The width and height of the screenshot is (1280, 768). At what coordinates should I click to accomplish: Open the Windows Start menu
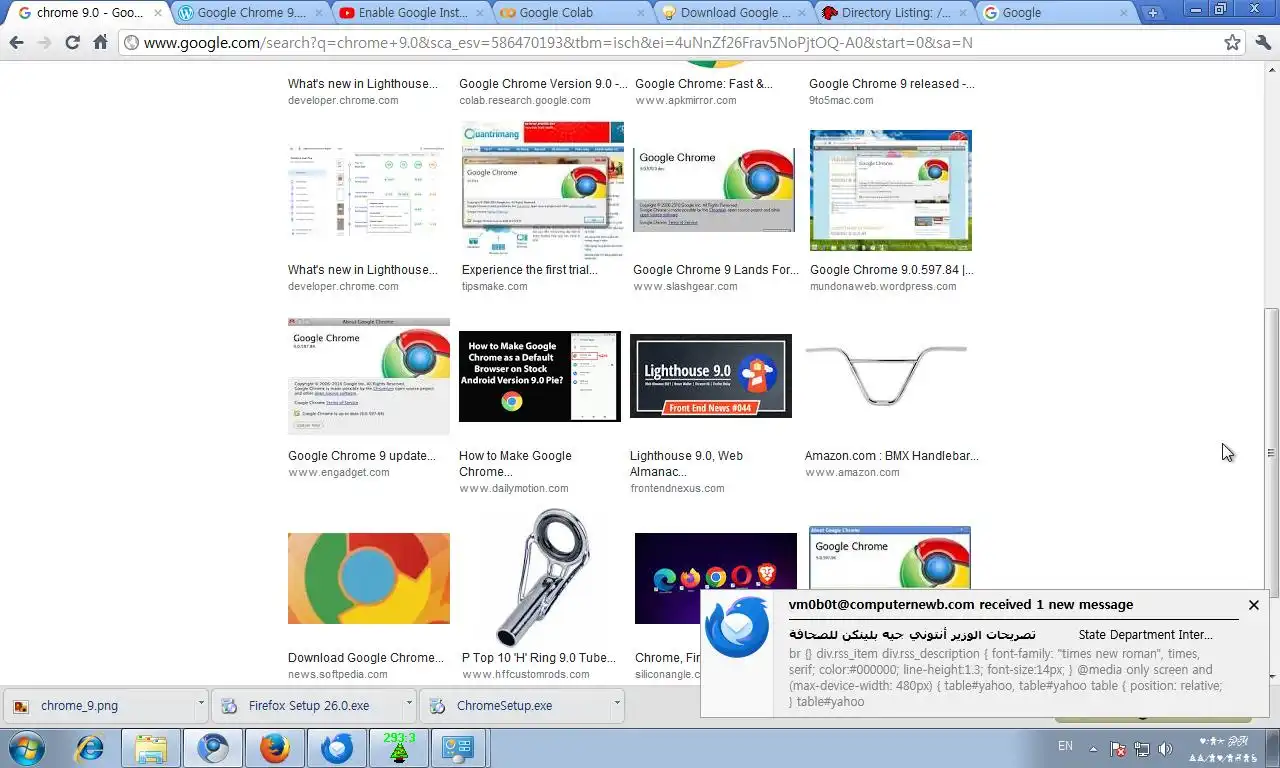pyautogui.click(x=27, y=748)
